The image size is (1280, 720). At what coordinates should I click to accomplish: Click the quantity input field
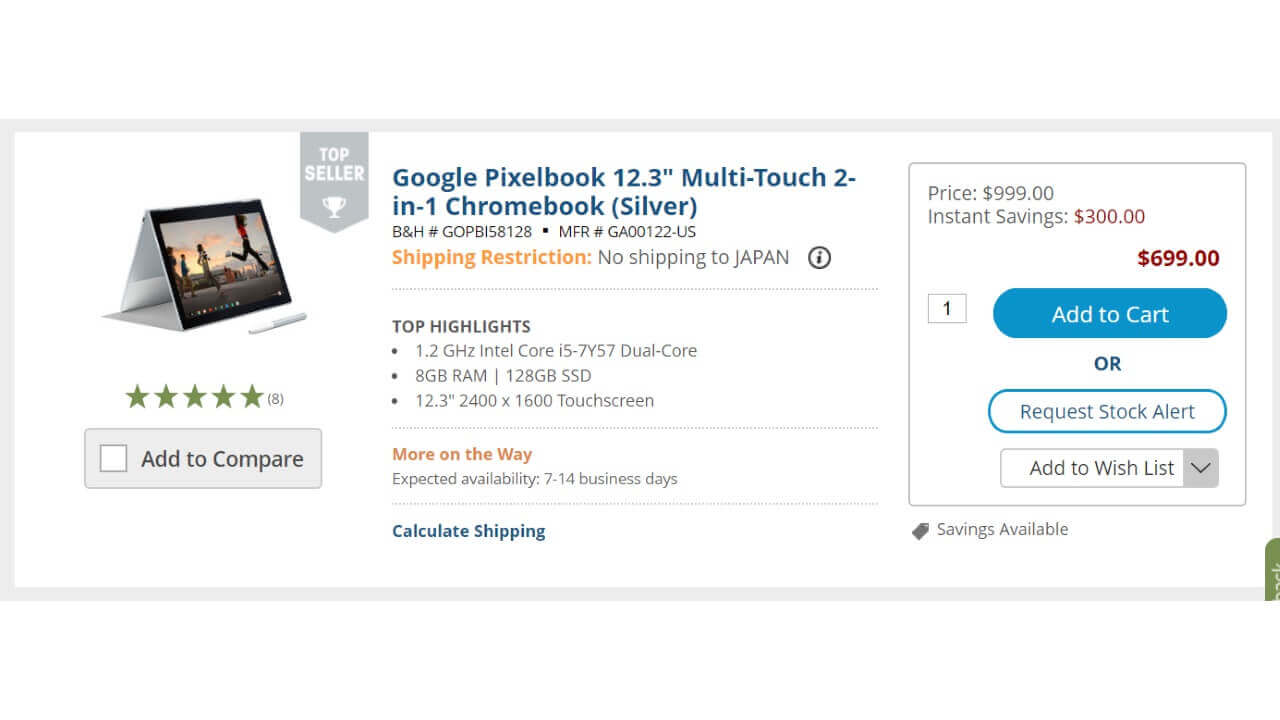[x=947, y=308]
